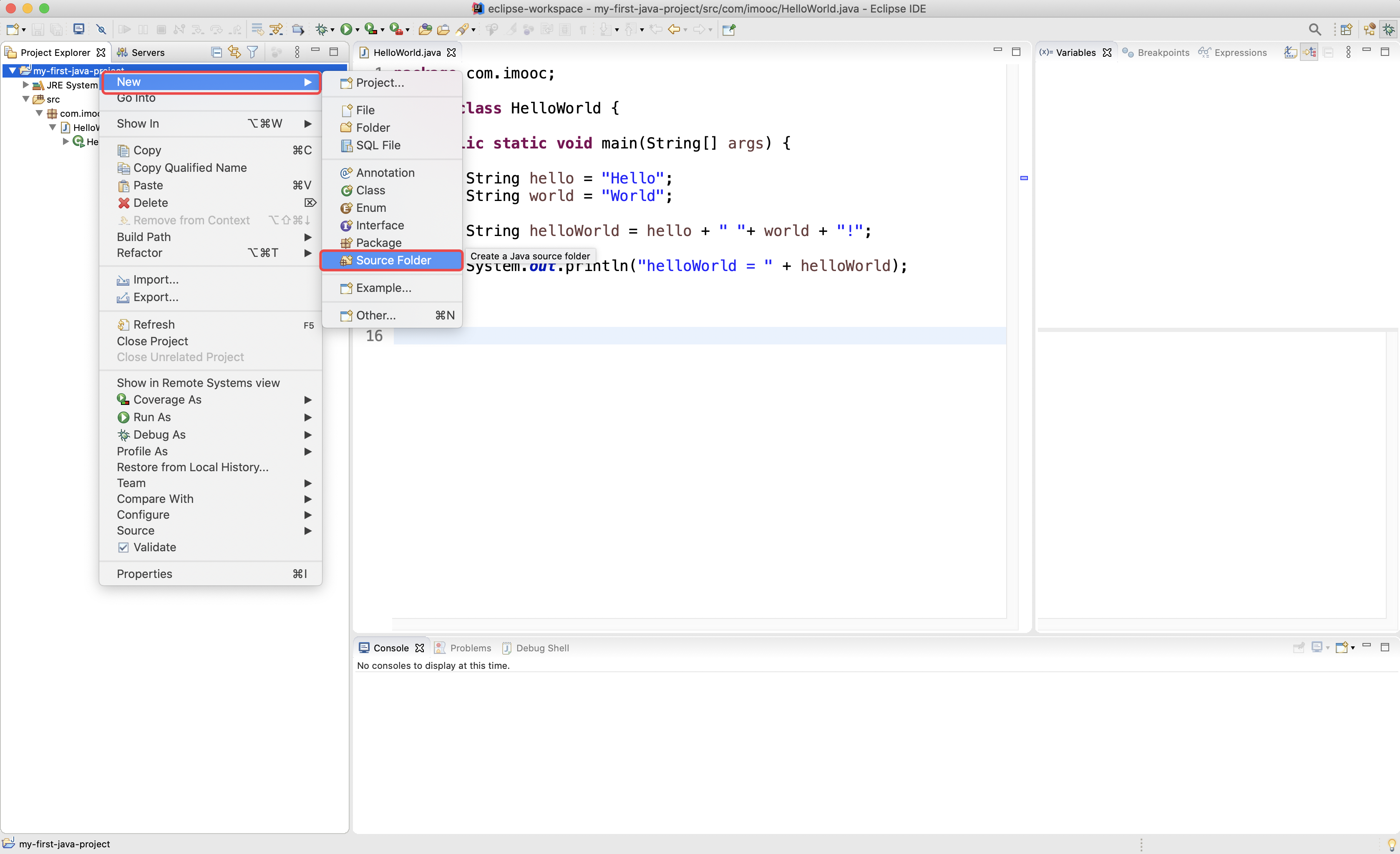Screen dimensions: 1400x854
Task: Switch to the Expressions tab
Action: pos(1232,52)
